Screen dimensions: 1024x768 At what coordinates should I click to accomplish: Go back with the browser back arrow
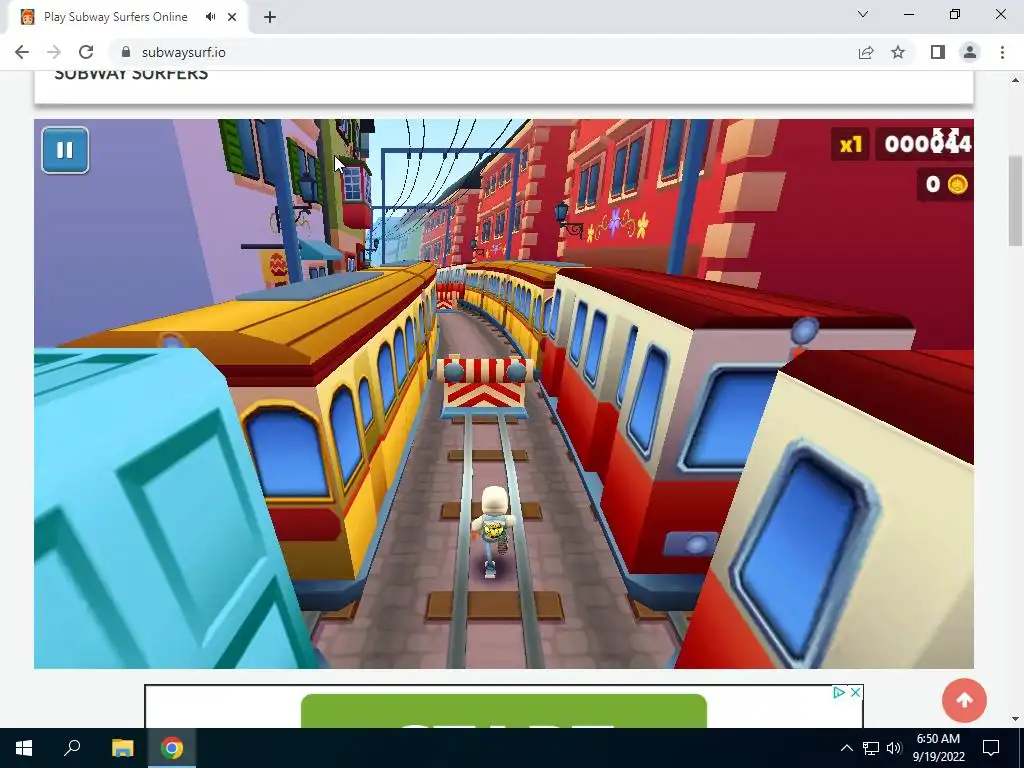click(x=22, y=52)
